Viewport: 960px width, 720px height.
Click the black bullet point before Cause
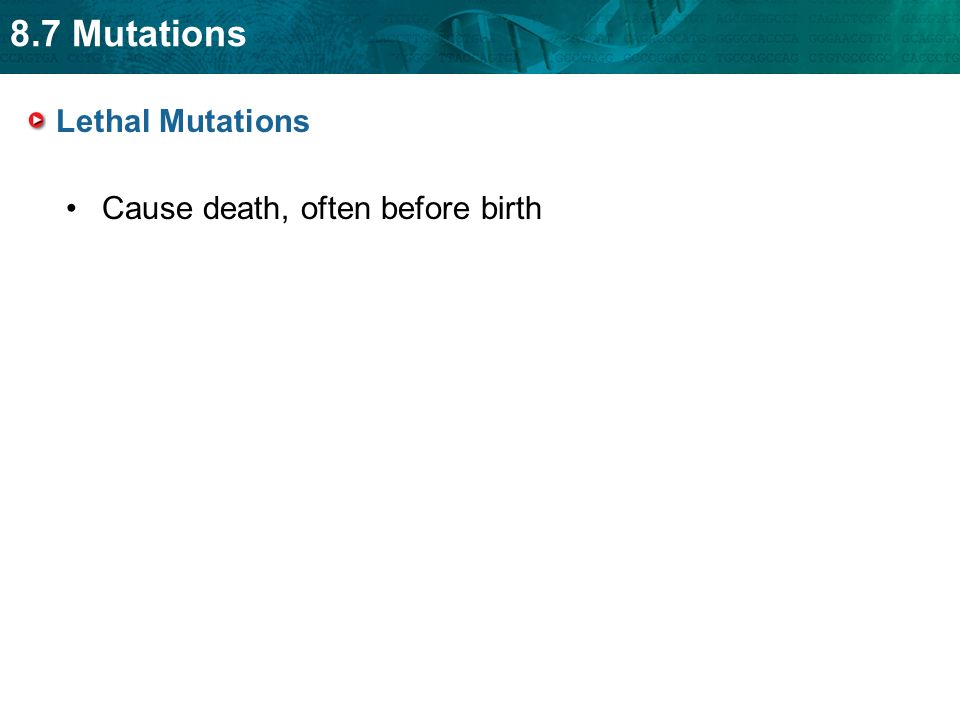click(72, 209)
